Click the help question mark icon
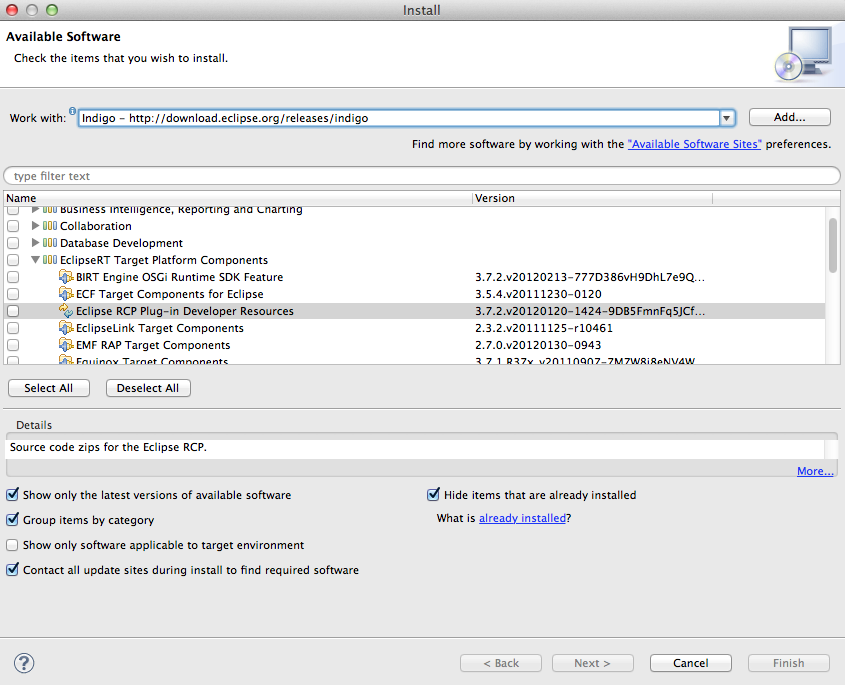 point(23,663)
